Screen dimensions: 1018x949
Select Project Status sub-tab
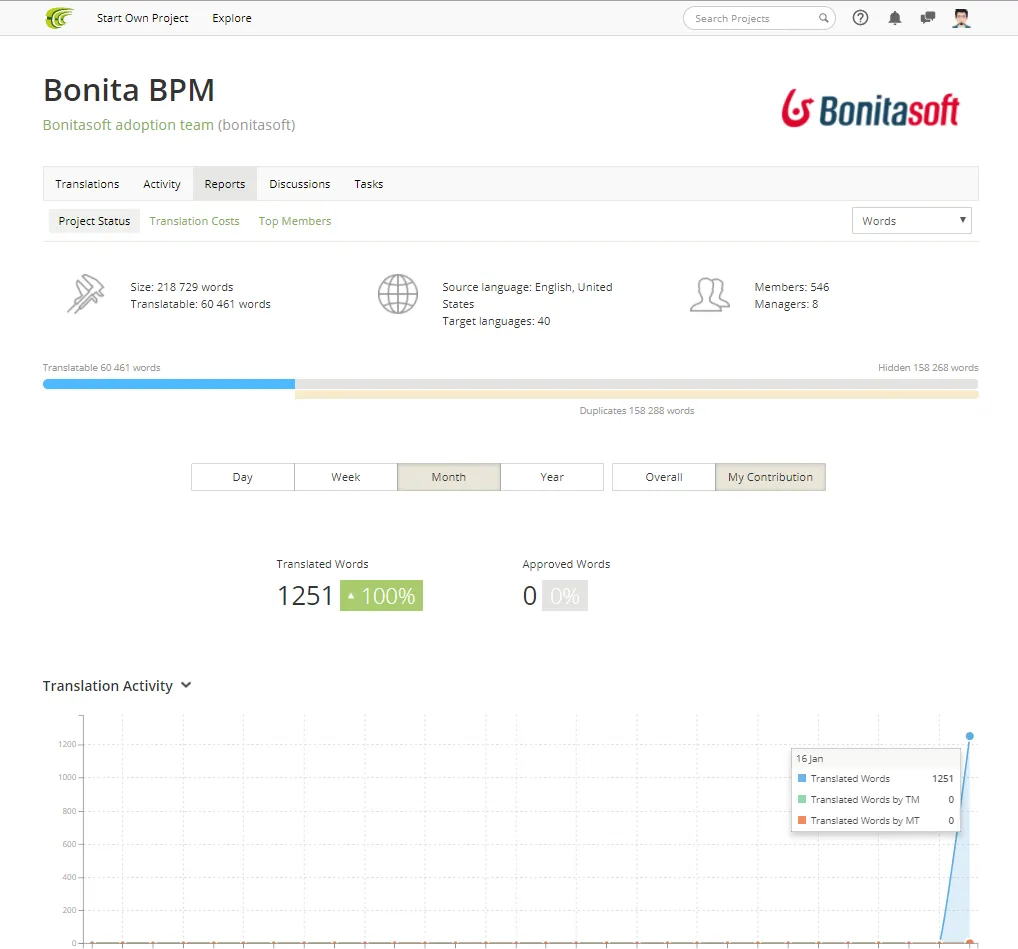(x=94, y=221)
